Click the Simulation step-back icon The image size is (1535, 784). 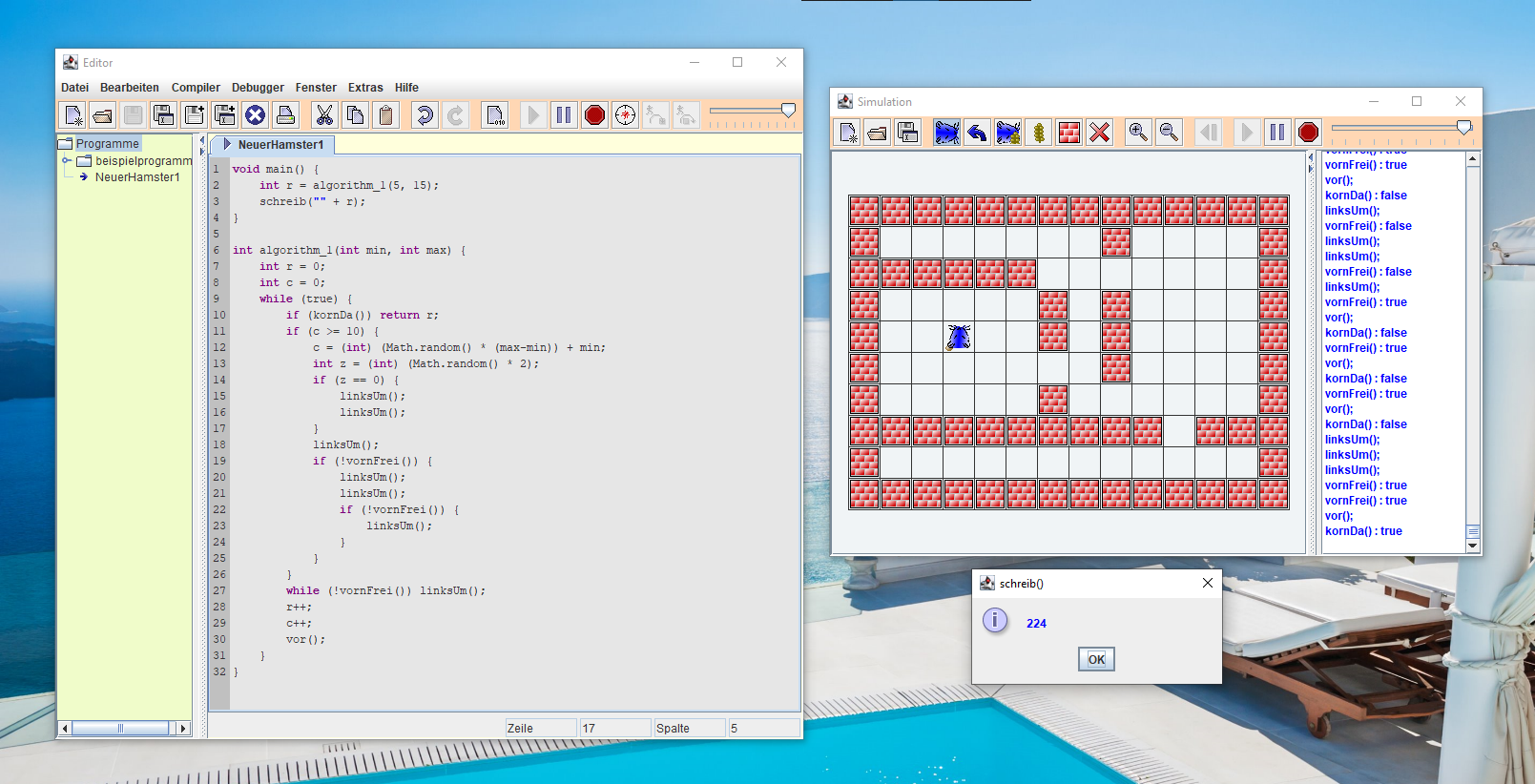(1209, 133)
